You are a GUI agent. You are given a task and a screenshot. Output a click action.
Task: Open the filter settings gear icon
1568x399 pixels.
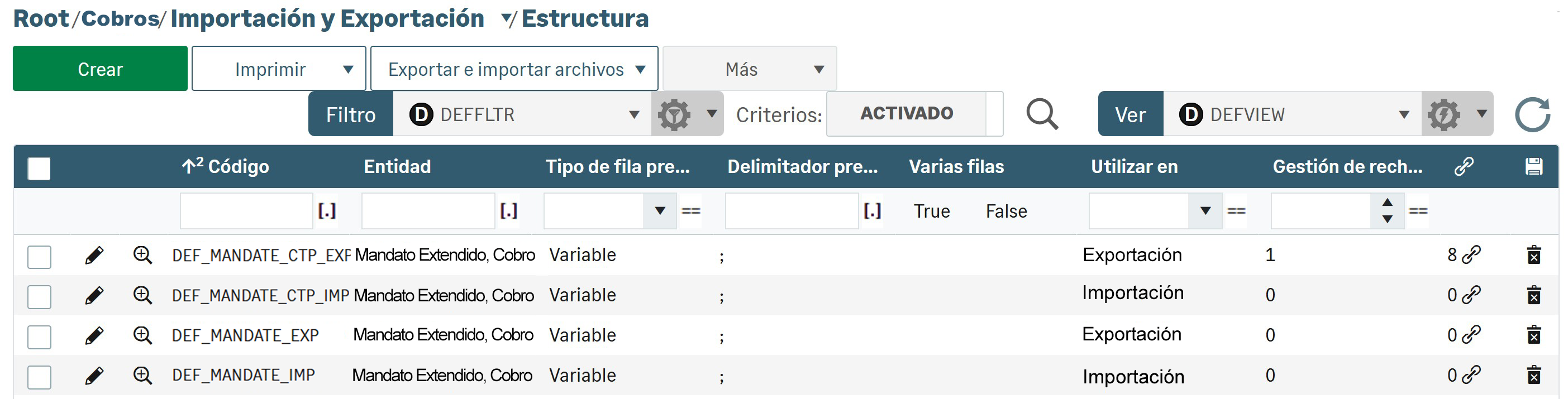[x=674, y=114]
